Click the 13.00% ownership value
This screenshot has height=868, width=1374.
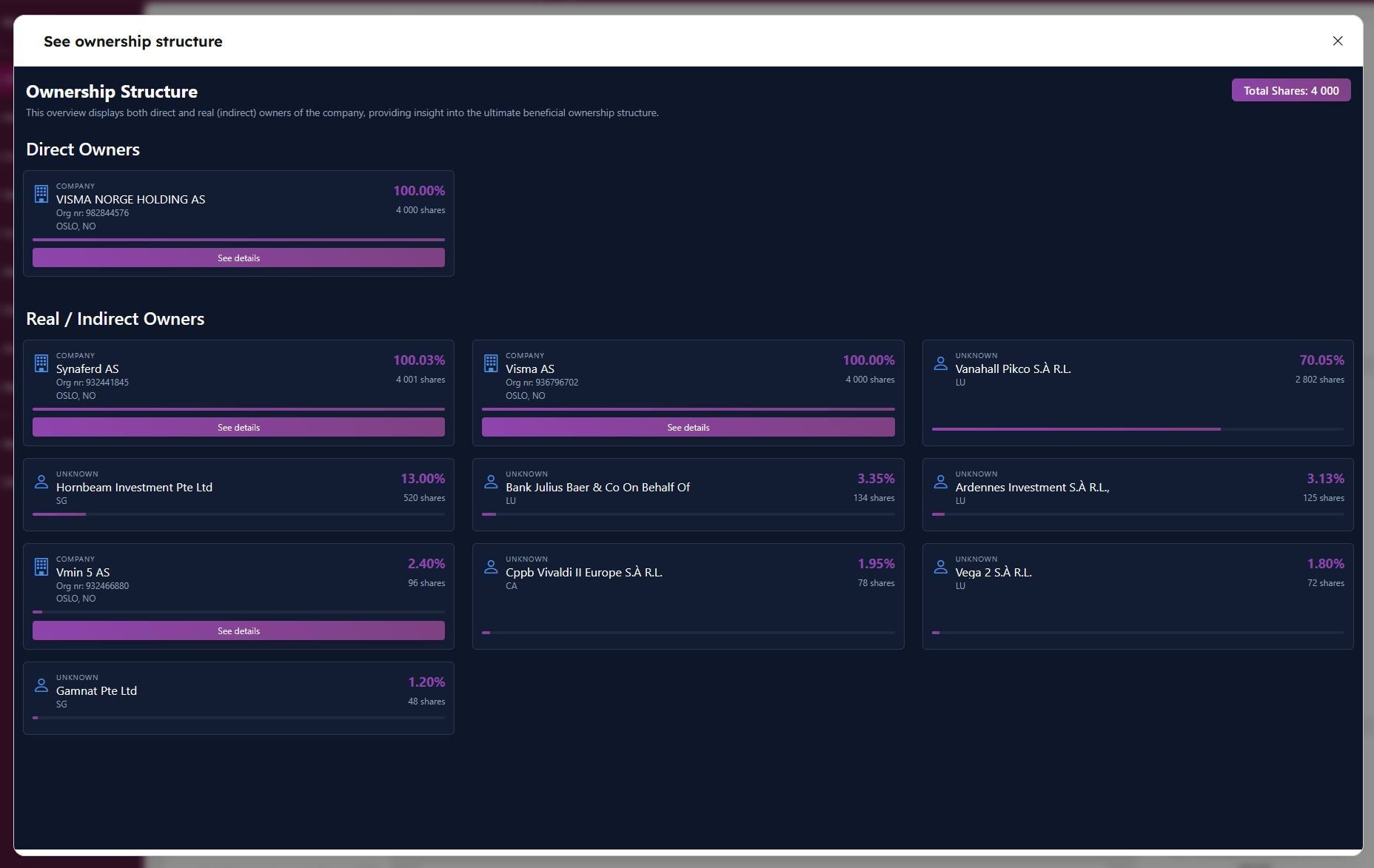(x=423, y=479)
